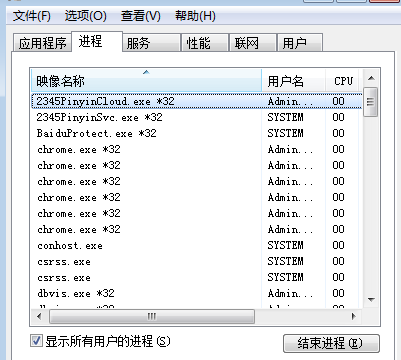The image size is (401, 360).
Task: Select the 进程 tab
Action: (x=97, y=42)
